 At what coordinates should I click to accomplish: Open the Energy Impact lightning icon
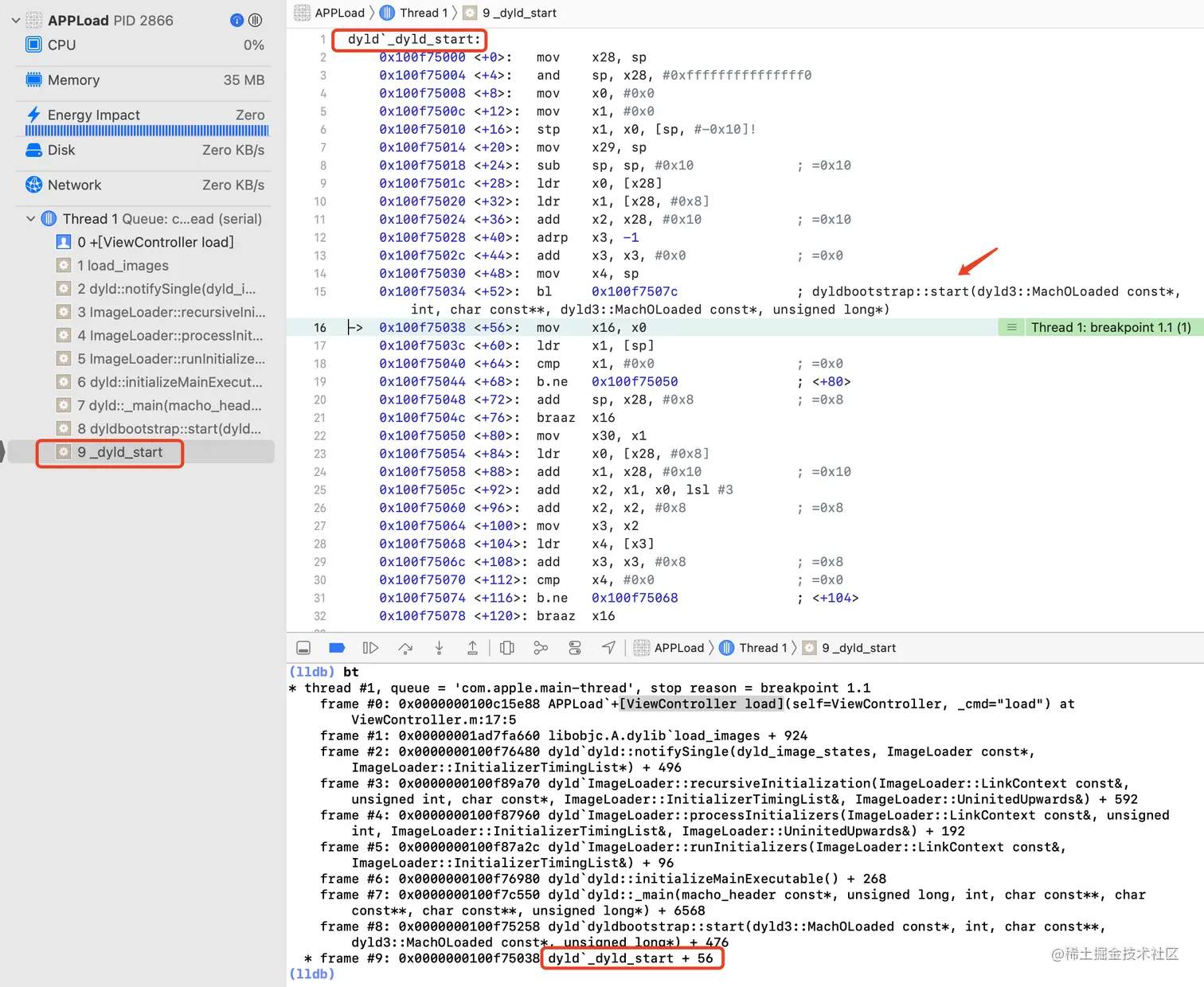33,115
